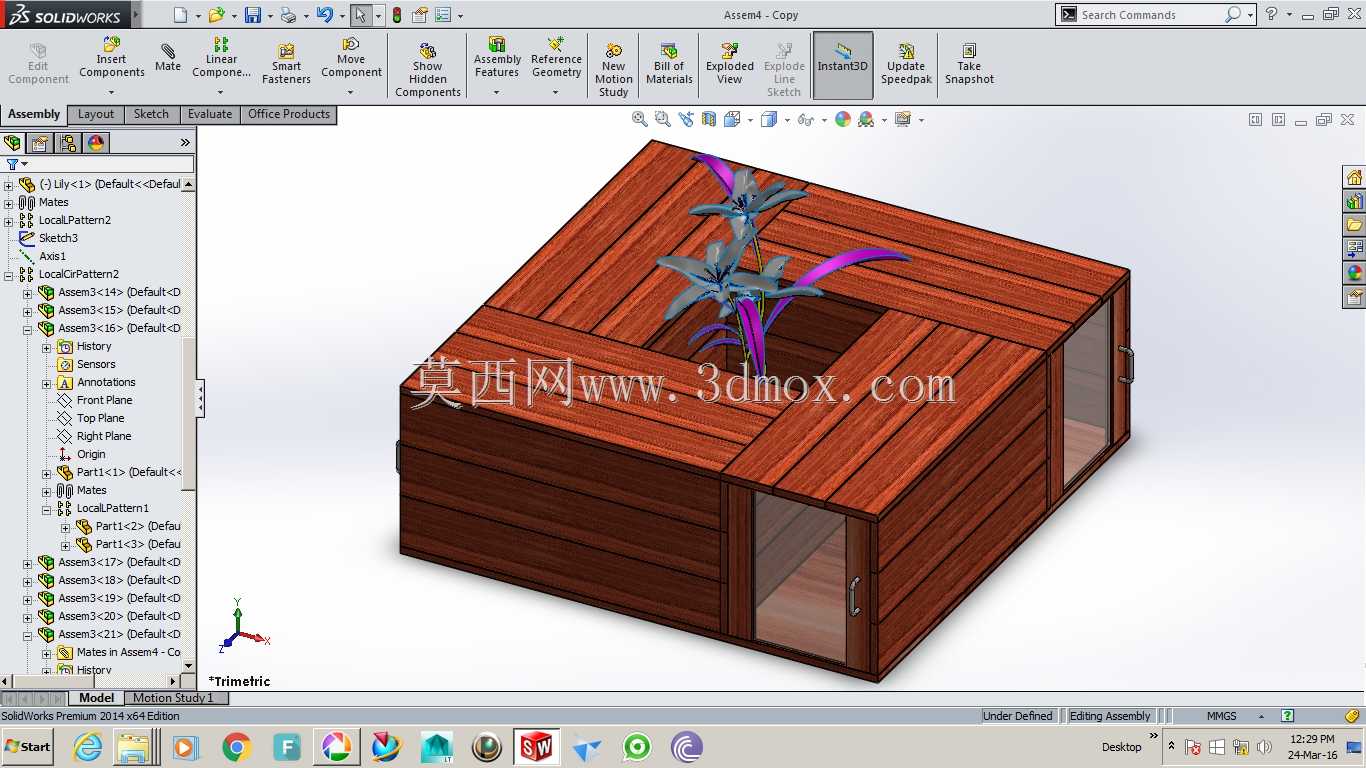Screen dimensions: 1366x768
Task: Click the New document icon
Action: [x=180, y=15]
